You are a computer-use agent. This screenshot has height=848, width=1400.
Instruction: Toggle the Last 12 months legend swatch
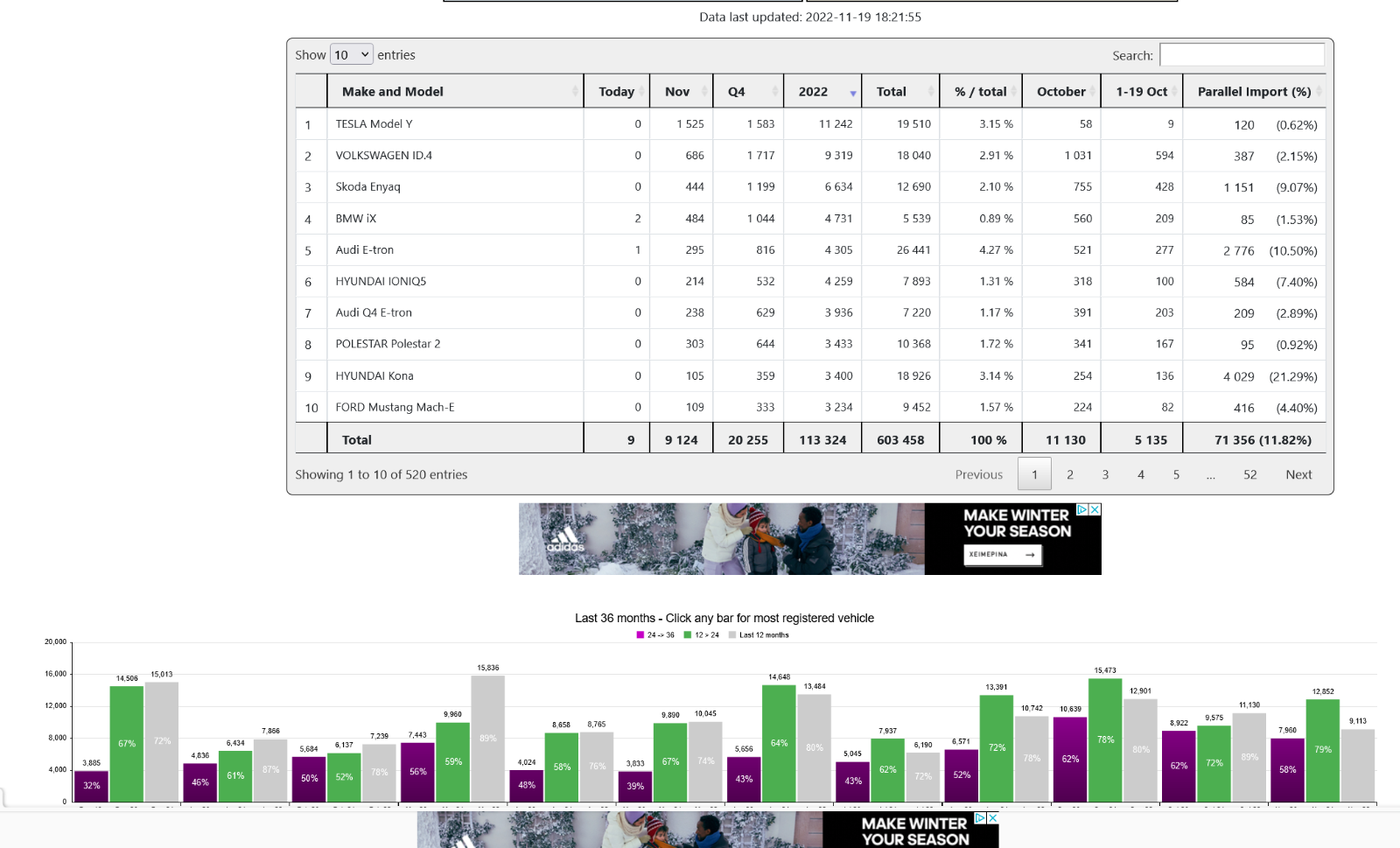(732, 635)
